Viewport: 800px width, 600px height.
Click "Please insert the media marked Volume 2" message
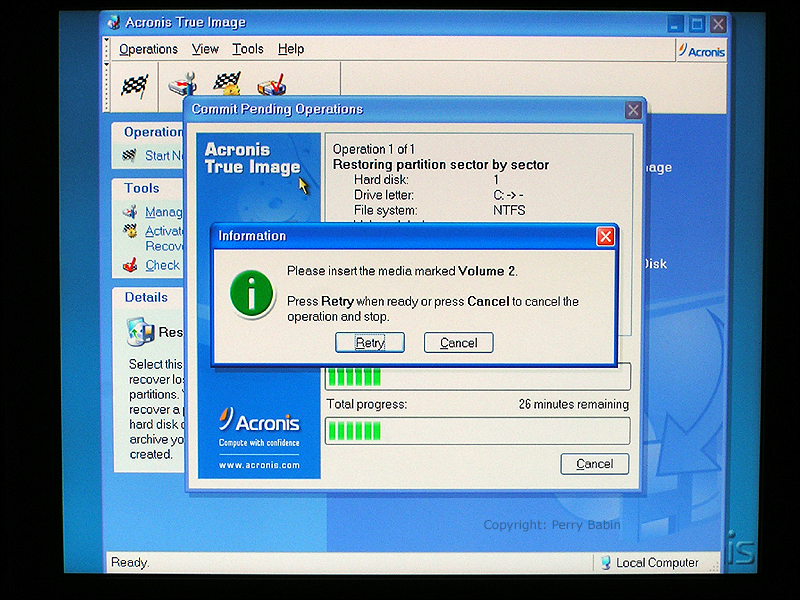(402, 271)
